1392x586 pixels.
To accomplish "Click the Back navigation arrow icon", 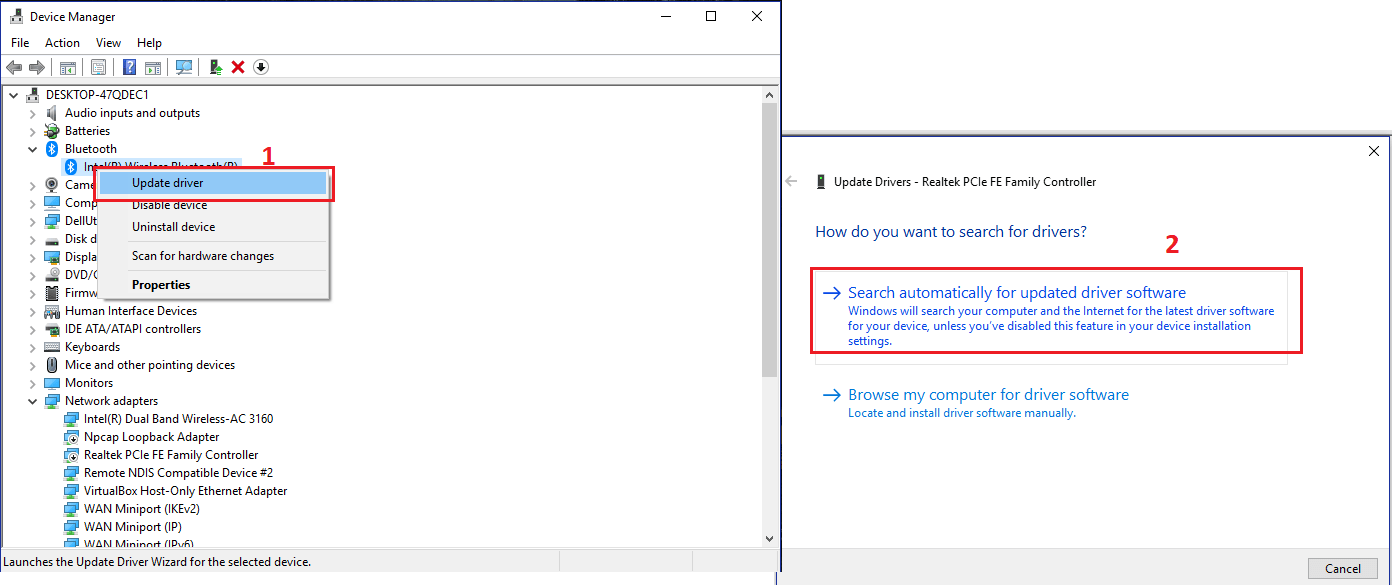I will point(14,67).
